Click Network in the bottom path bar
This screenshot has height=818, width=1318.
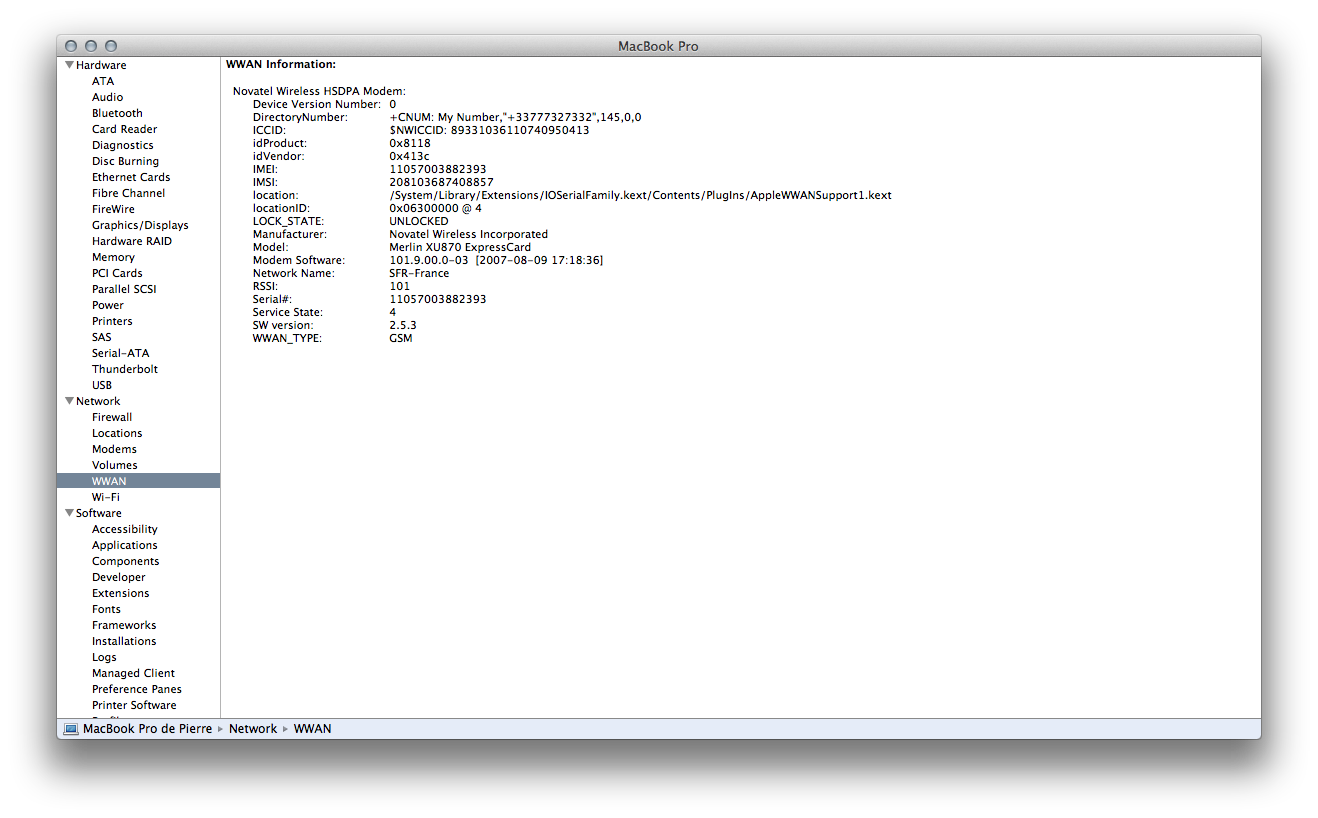click(x=253, y=729)
